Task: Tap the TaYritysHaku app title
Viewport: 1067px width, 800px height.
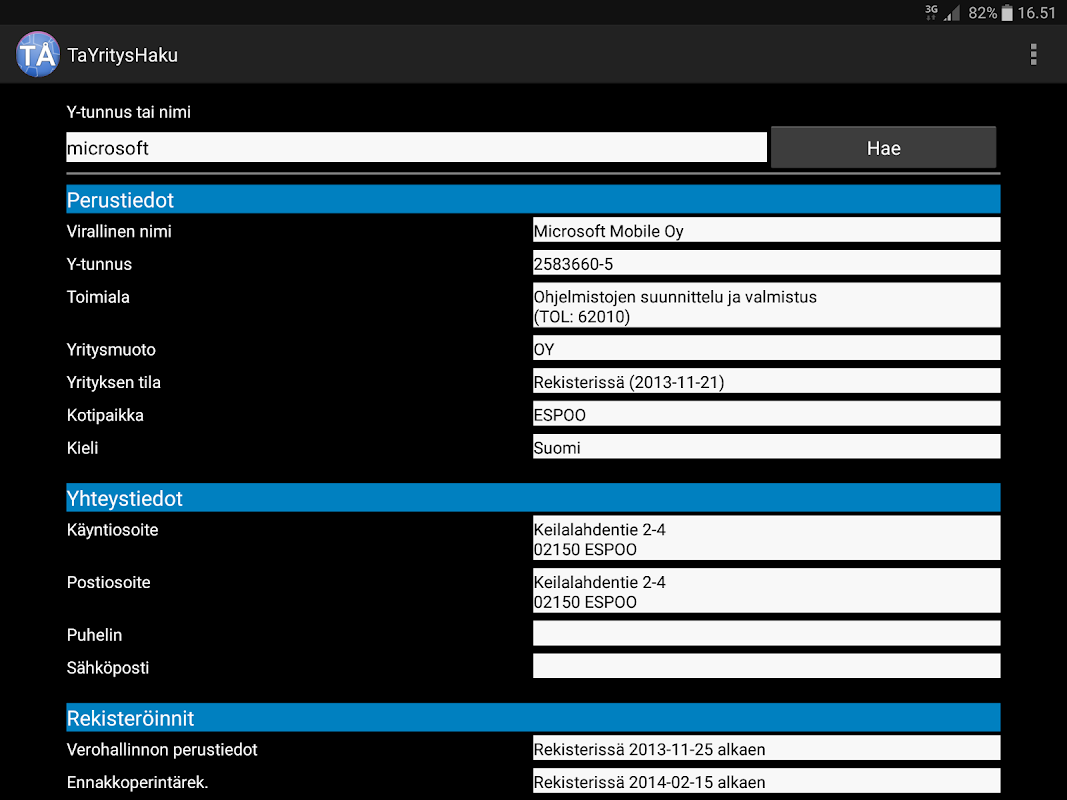Action: point(122,55)
